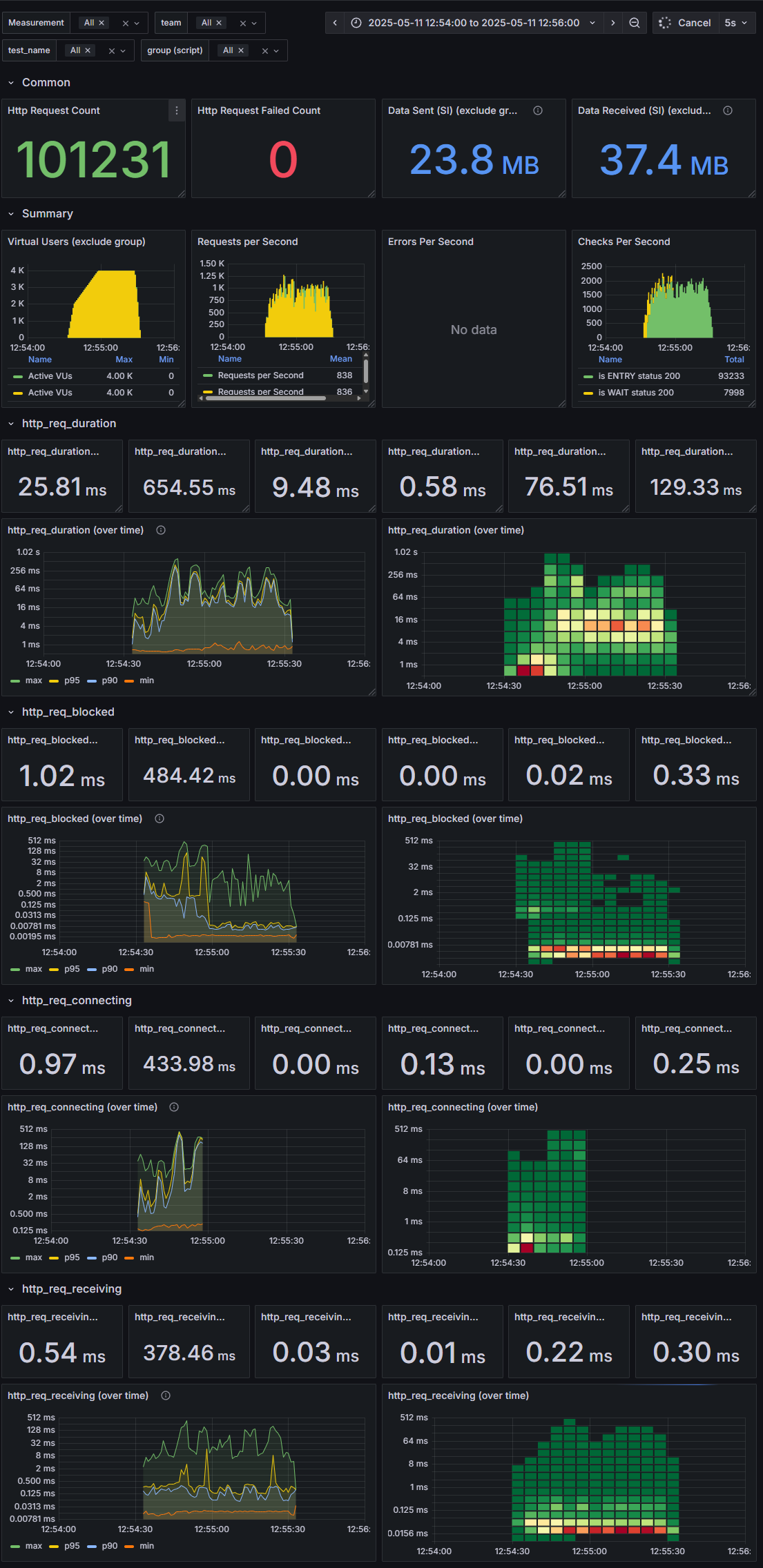Open the test_name variable dropdown
Screen dimensions: 763x1568
95,50
